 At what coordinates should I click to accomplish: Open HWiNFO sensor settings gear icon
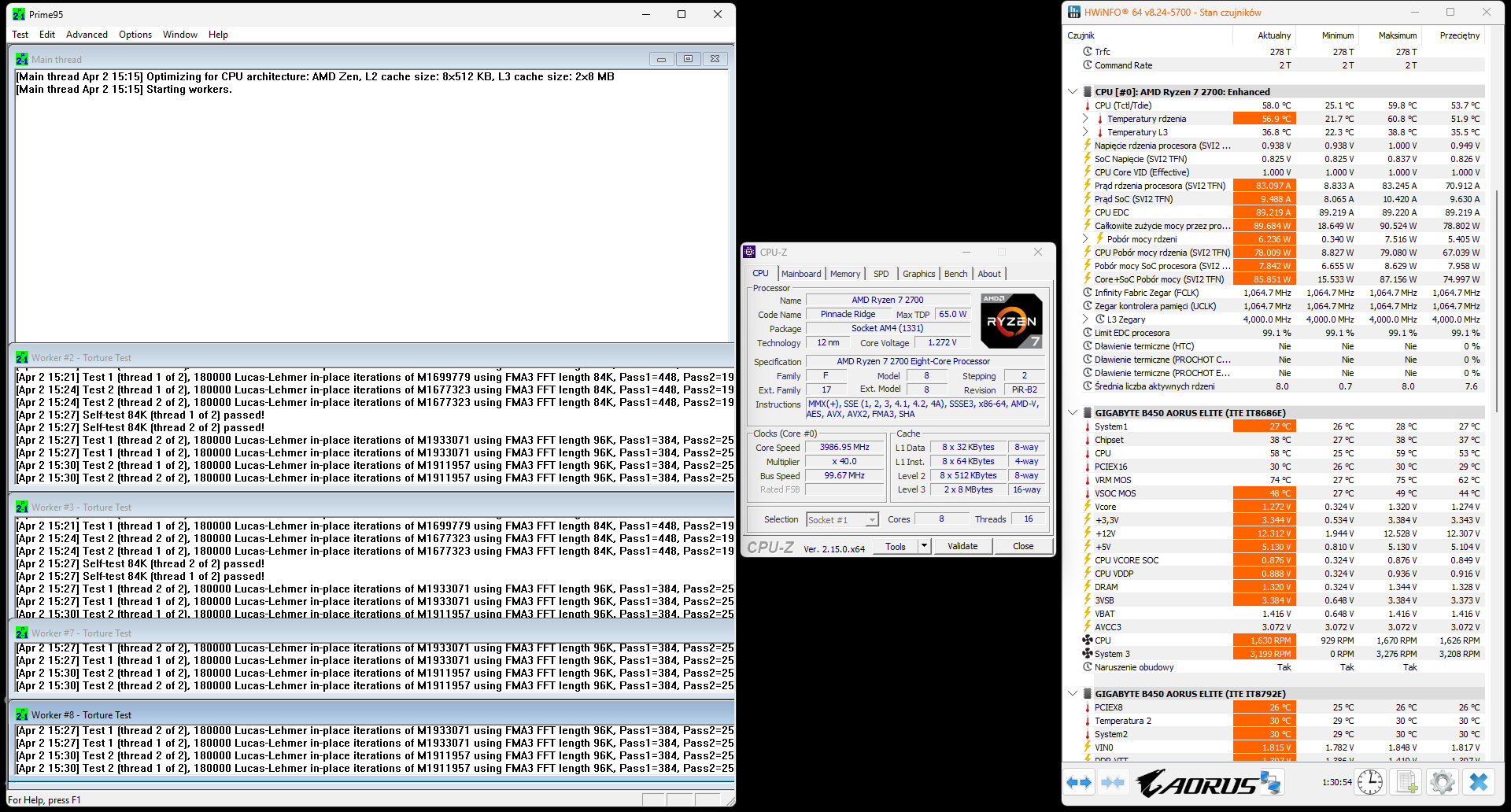(x=1442, y=783)
